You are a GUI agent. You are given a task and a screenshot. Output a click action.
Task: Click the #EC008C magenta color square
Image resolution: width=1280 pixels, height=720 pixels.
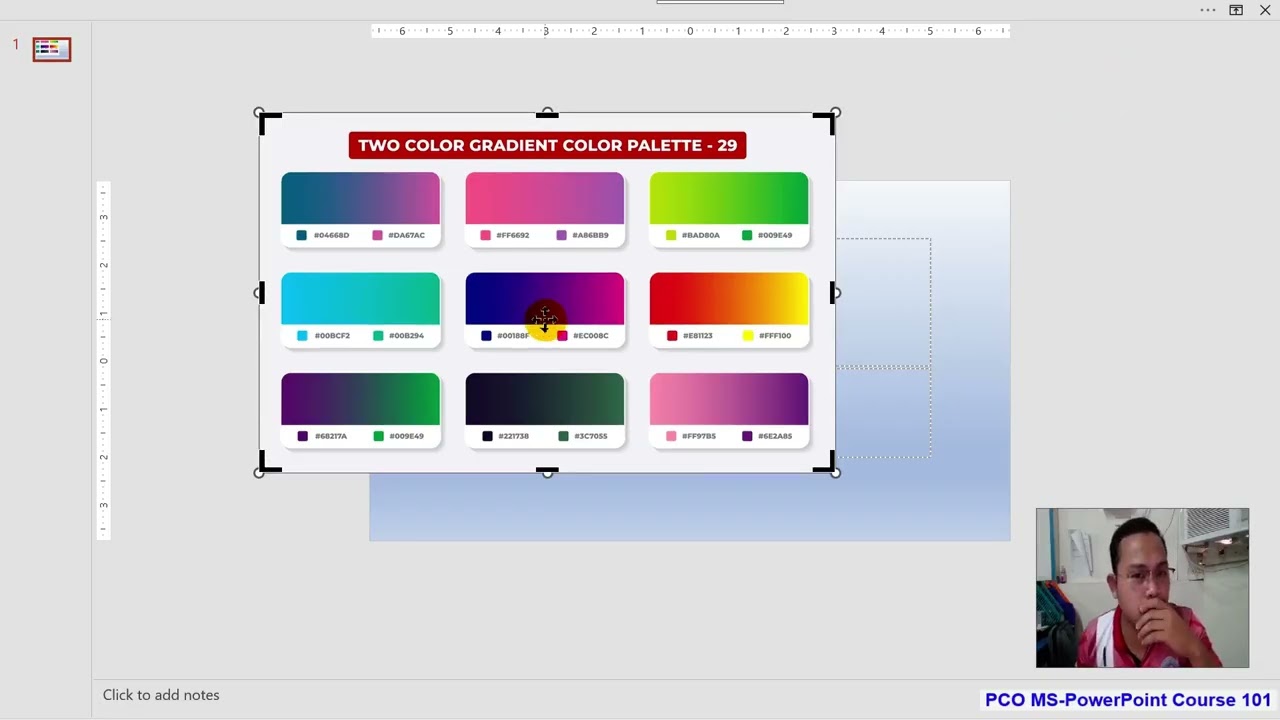click(562, 336)
